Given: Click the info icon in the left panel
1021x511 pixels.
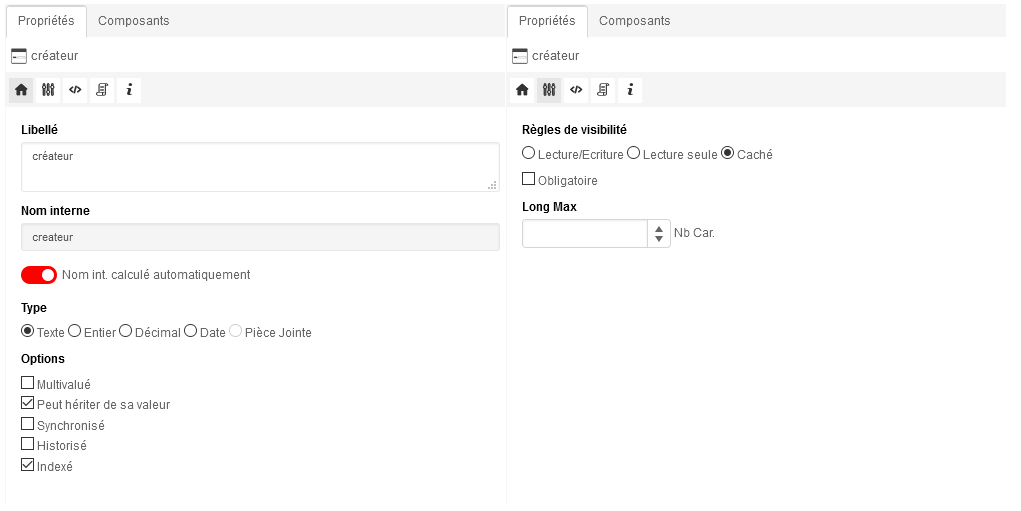Looking at the screenshot, I should 129,90.
